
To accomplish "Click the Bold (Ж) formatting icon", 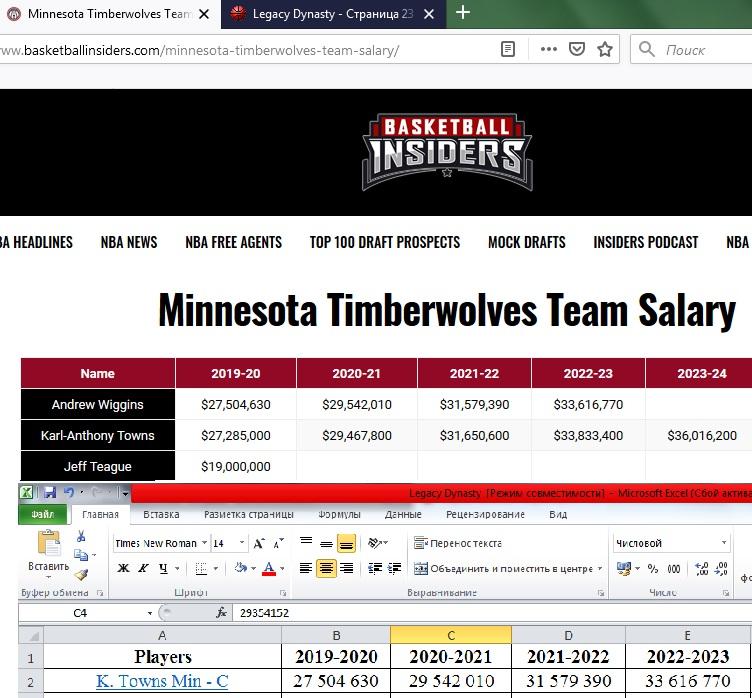I will pyautogui.click(x=123, y=568).
